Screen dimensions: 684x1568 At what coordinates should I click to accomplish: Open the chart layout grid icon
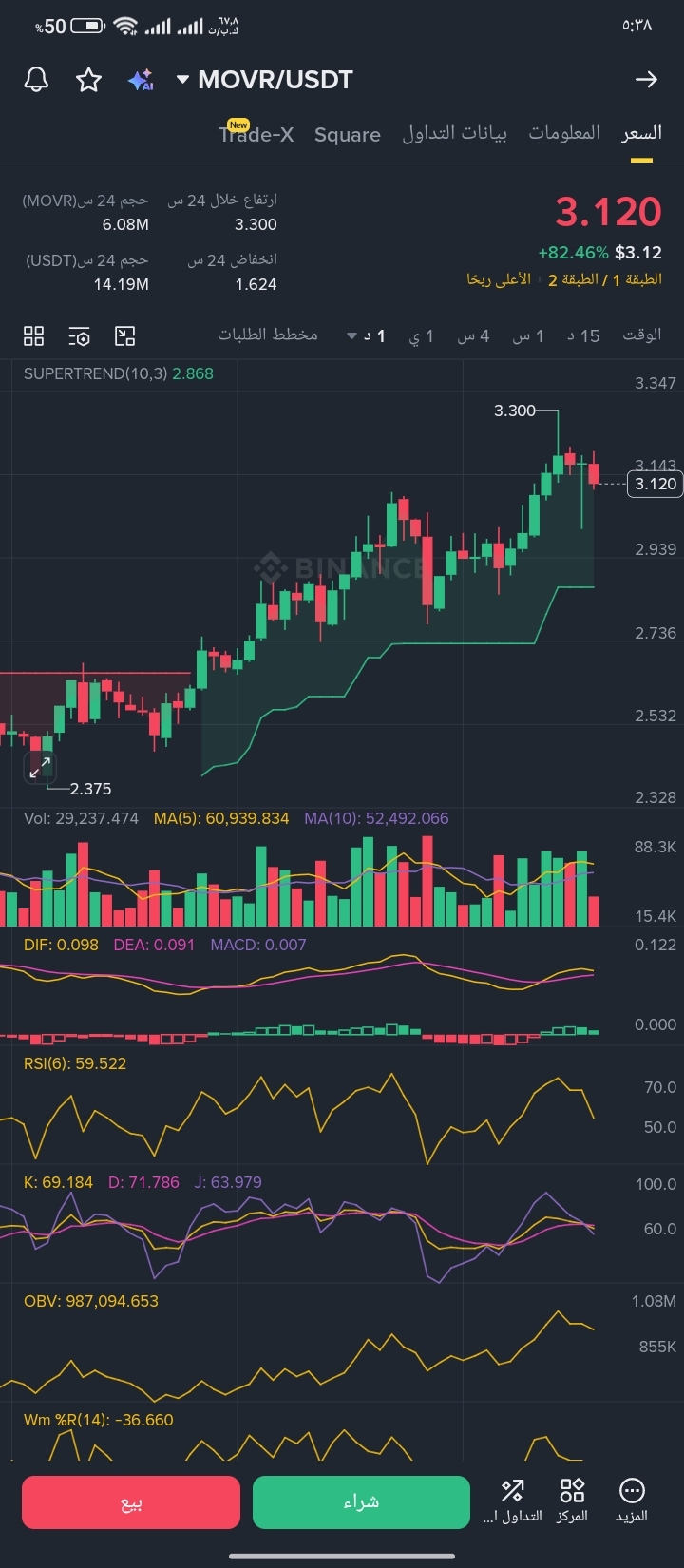(34, 335)
